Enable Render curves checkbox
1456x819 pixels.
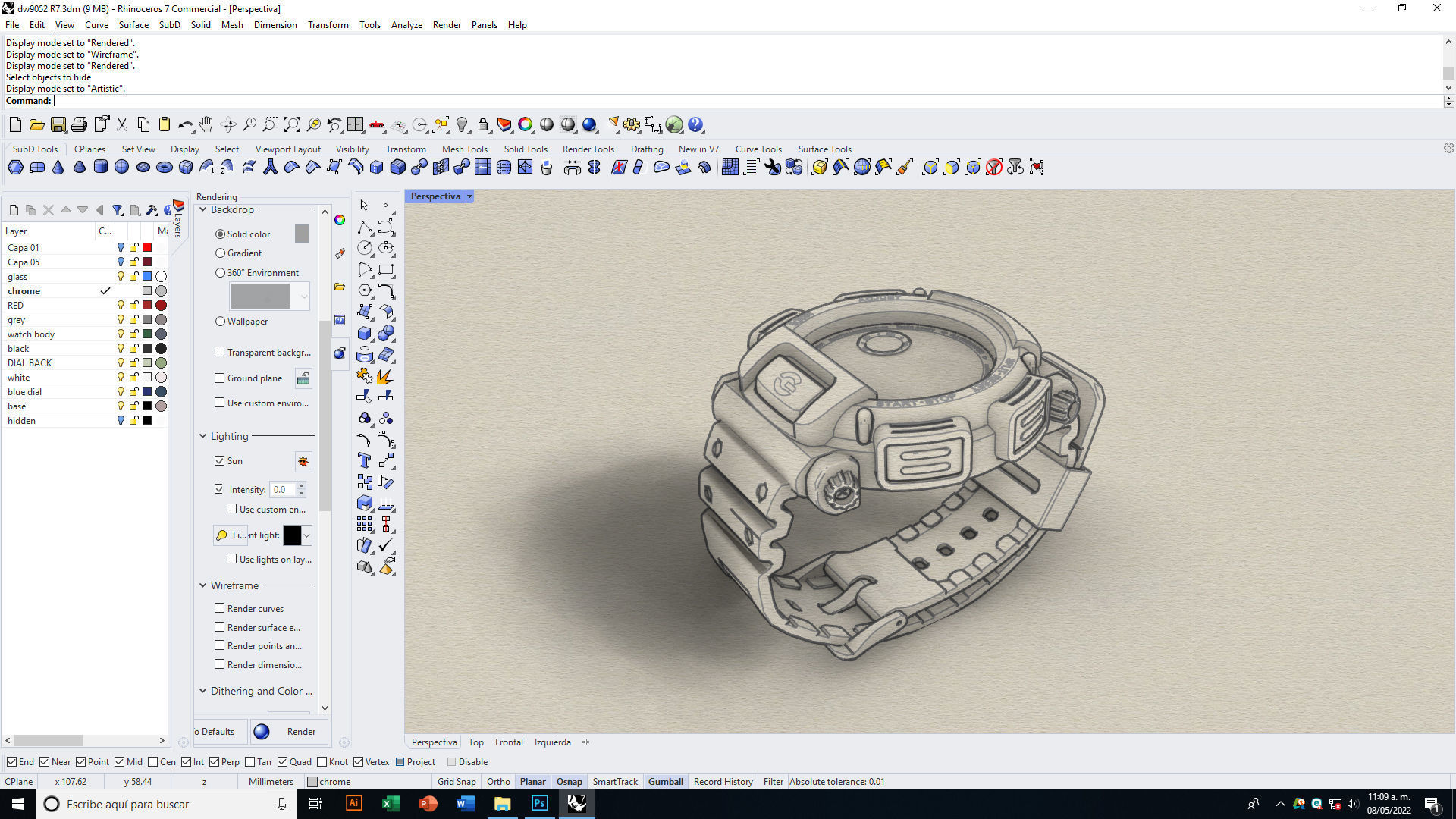click(220, 608)
